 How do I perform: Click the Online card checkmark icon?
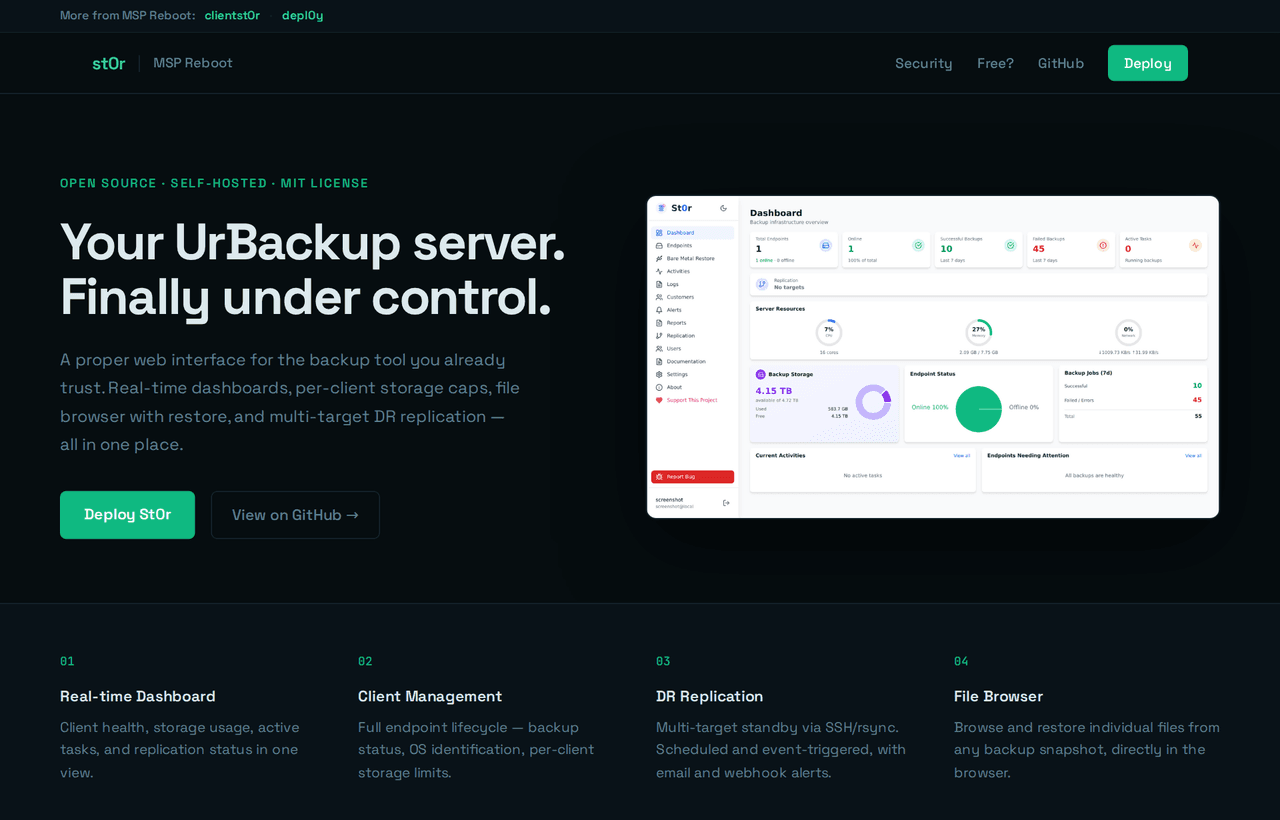pos(918,245)
